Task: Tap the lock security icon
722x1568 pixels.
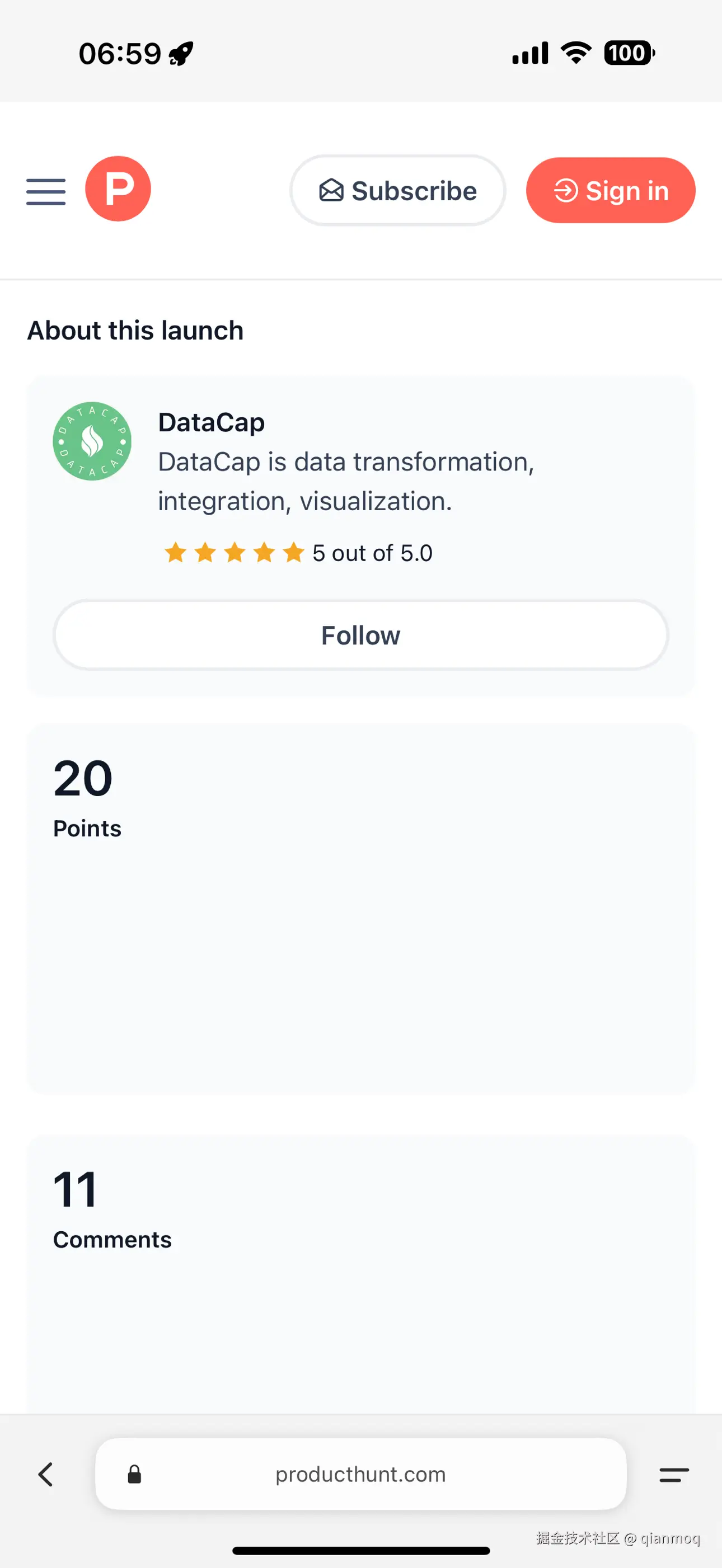Action: click(134, 1473)
